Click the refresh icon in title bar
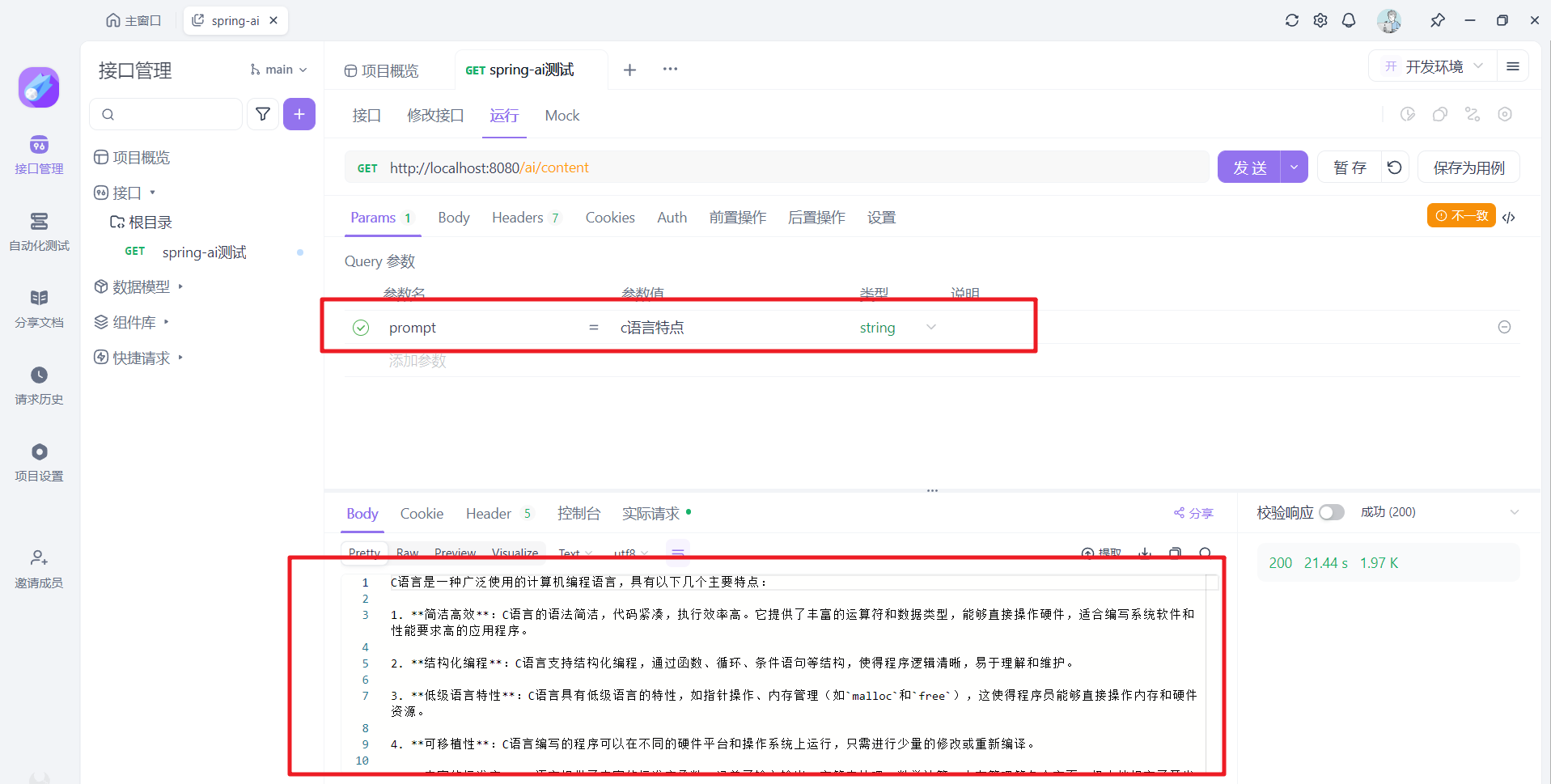 tap(1292, 20)
